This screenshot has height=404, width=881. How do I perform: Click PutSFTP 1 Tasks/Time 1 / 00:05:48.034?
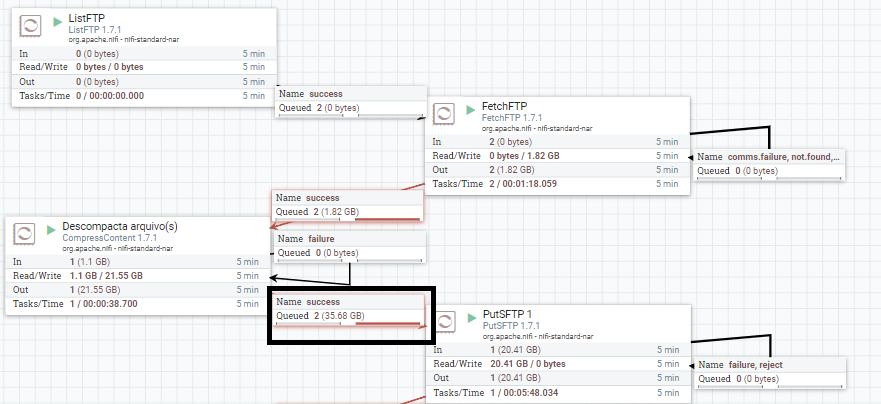click(x=524, y=393)
